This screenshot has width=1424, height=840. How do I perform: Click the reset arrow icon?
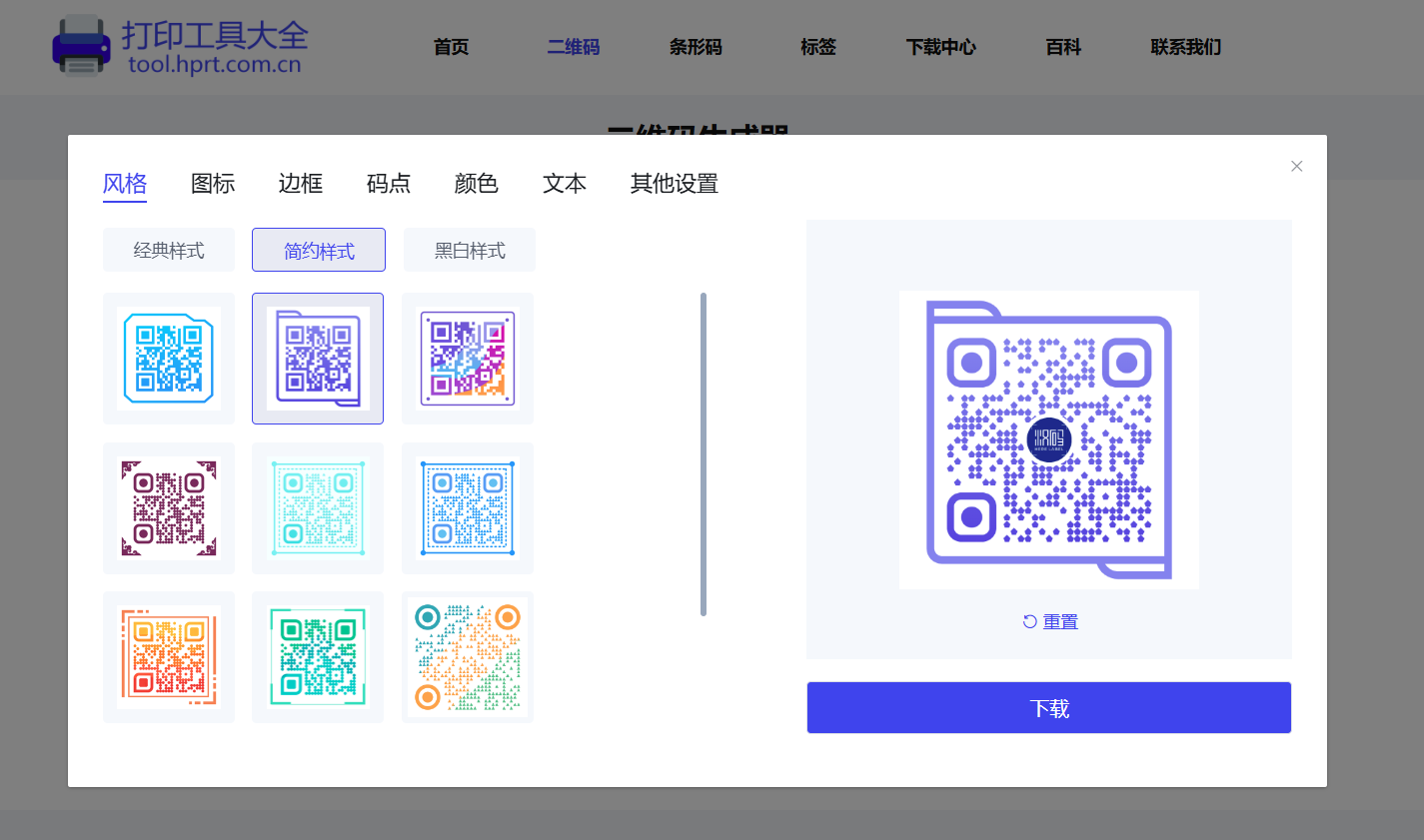coord(1029,621)
